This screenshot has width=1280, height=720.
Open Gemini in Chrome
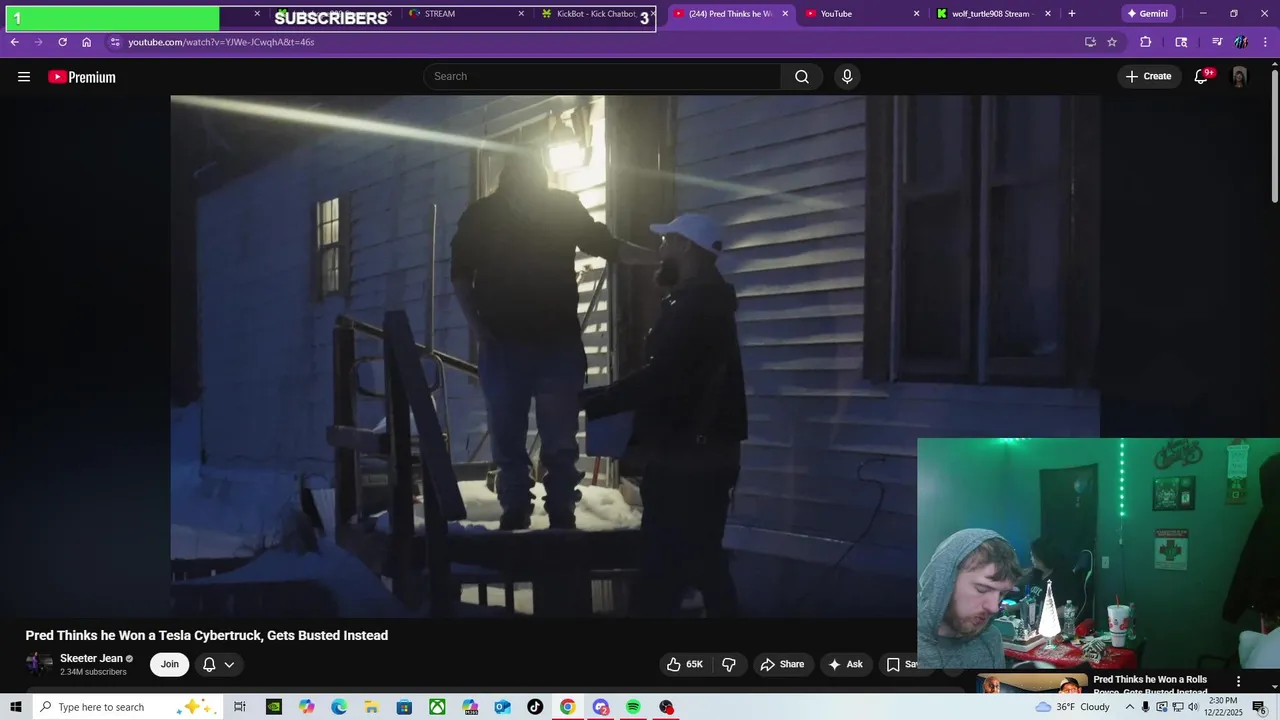(x=1146, y=14)
